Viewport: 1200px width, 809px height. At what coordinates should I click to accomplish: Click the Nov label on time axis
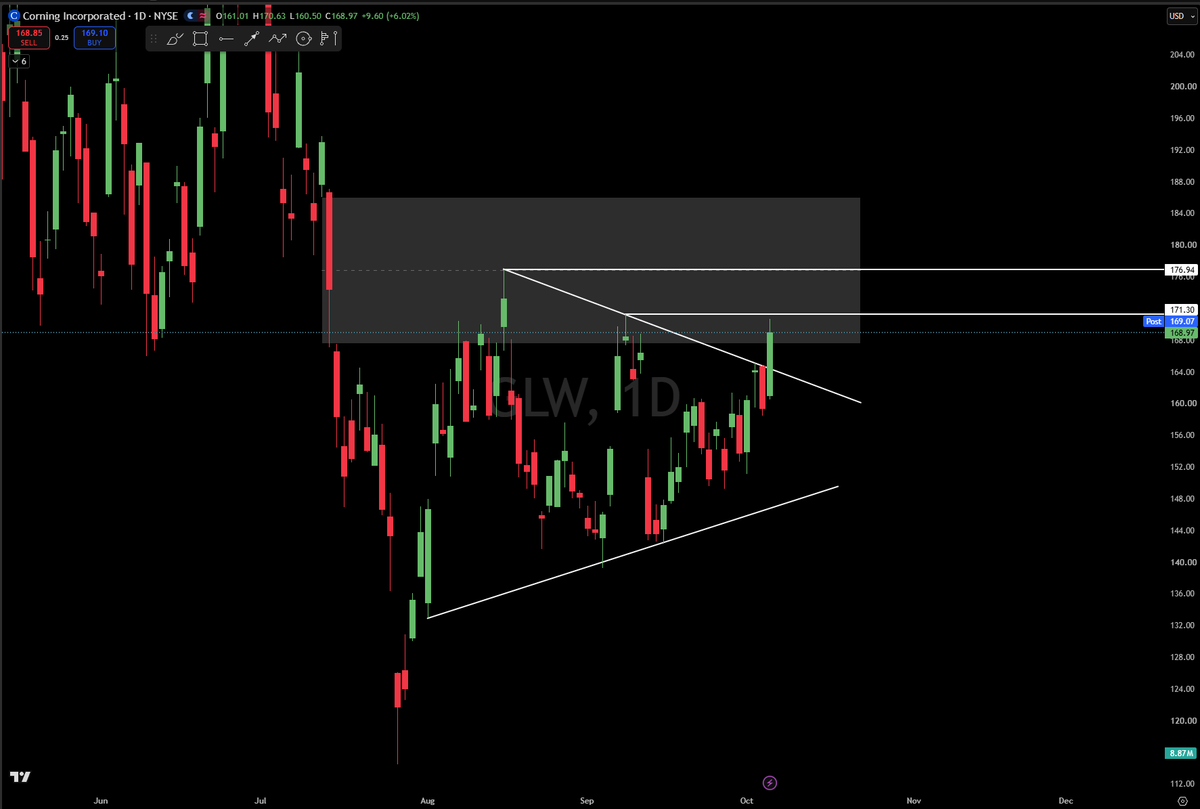pos(914,800)
